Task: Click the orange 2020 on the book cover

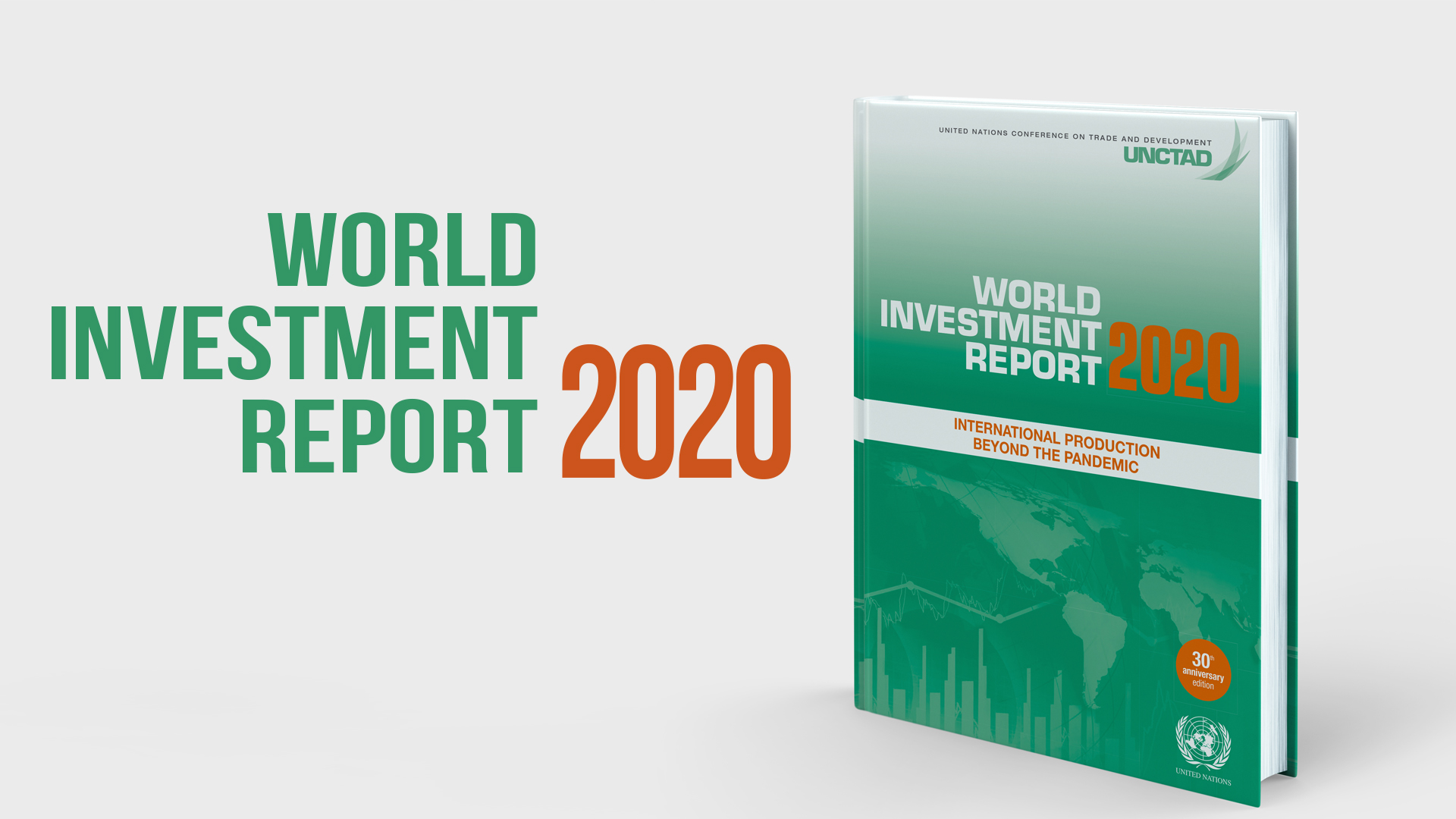Action: [1173, 363]
